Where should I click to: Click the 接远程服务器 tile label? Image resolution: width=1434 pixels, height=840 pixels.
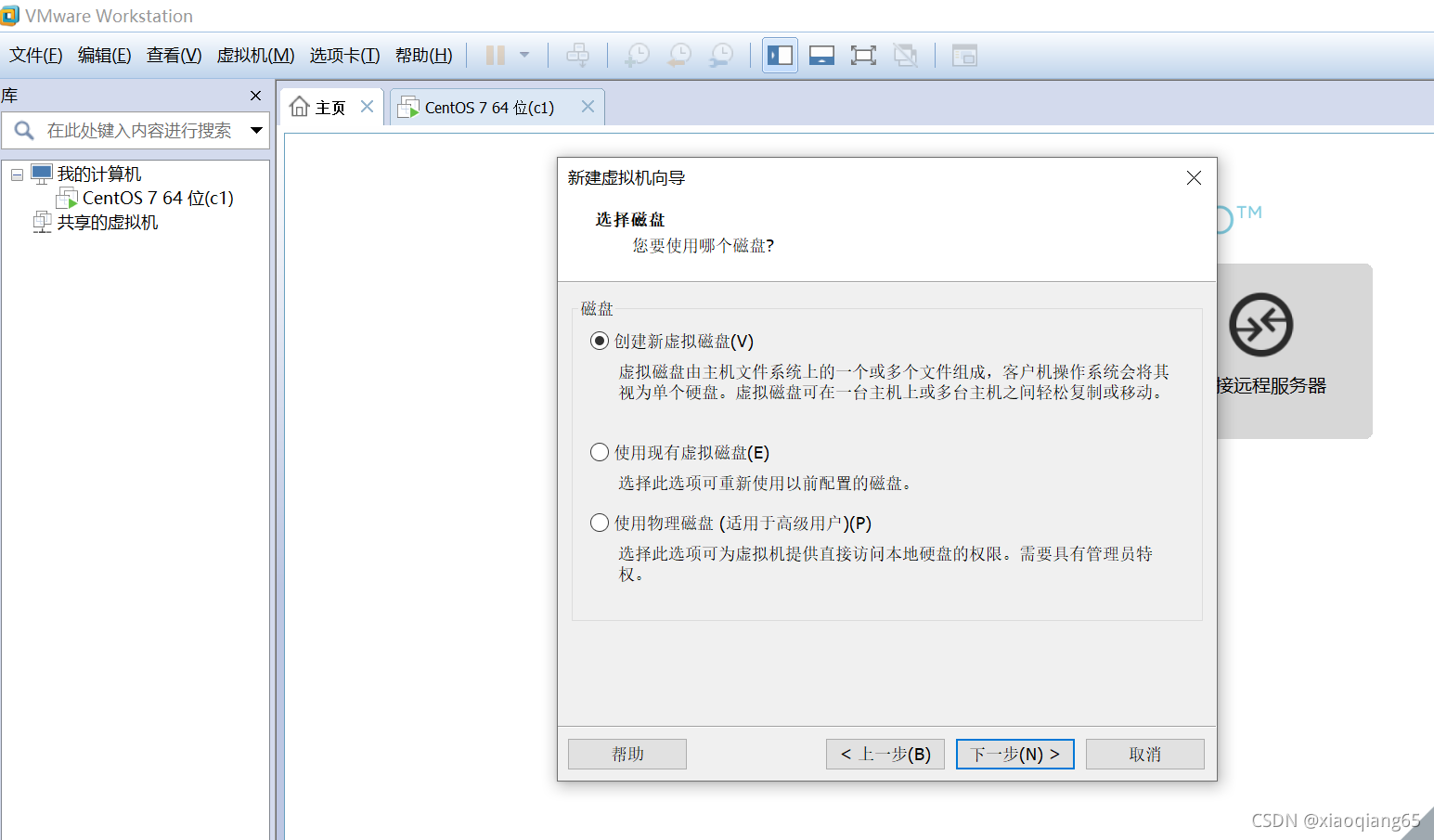(x=1272, y=385)
